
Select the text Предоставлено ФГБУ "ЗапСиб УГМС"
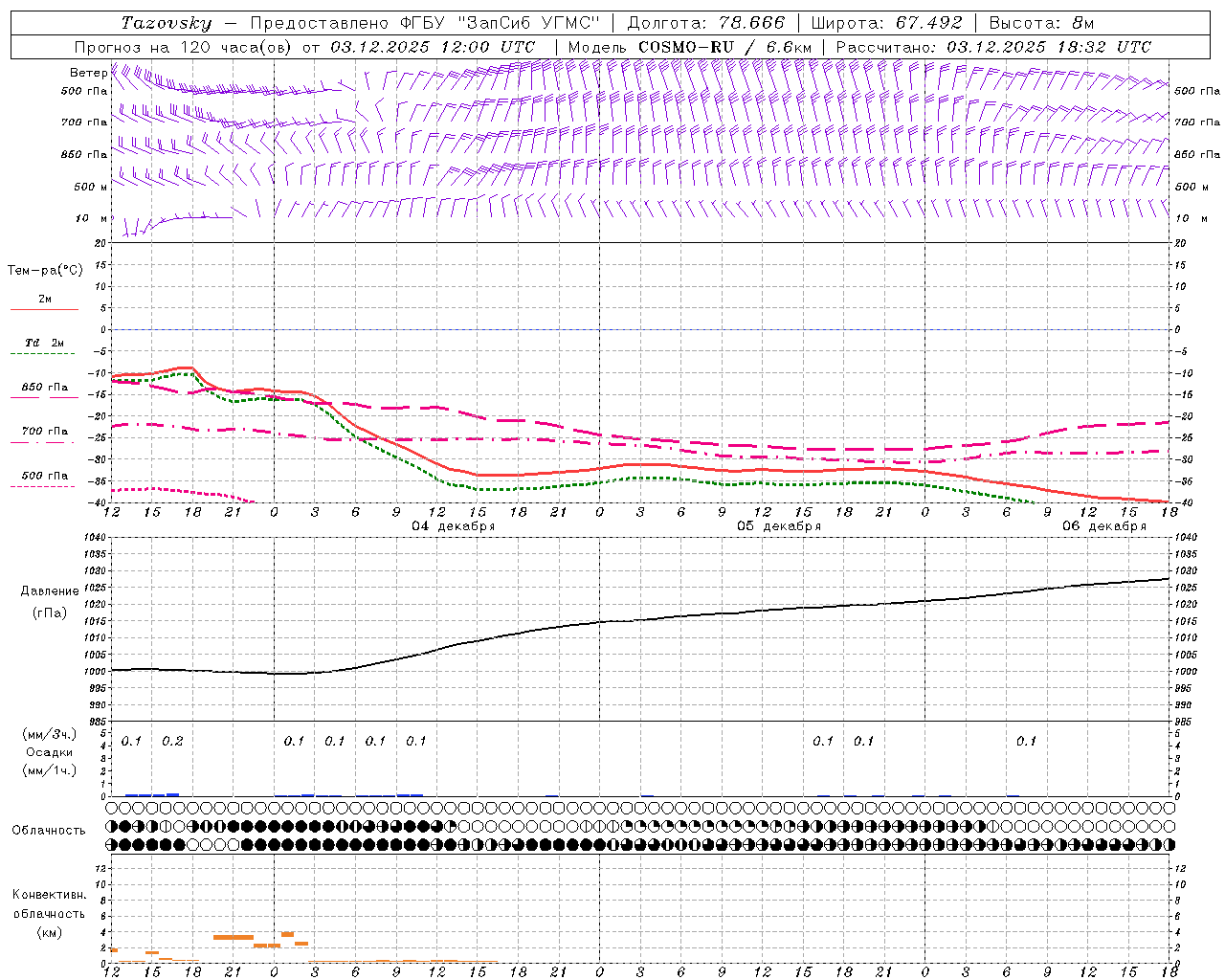tap(425, 23)
